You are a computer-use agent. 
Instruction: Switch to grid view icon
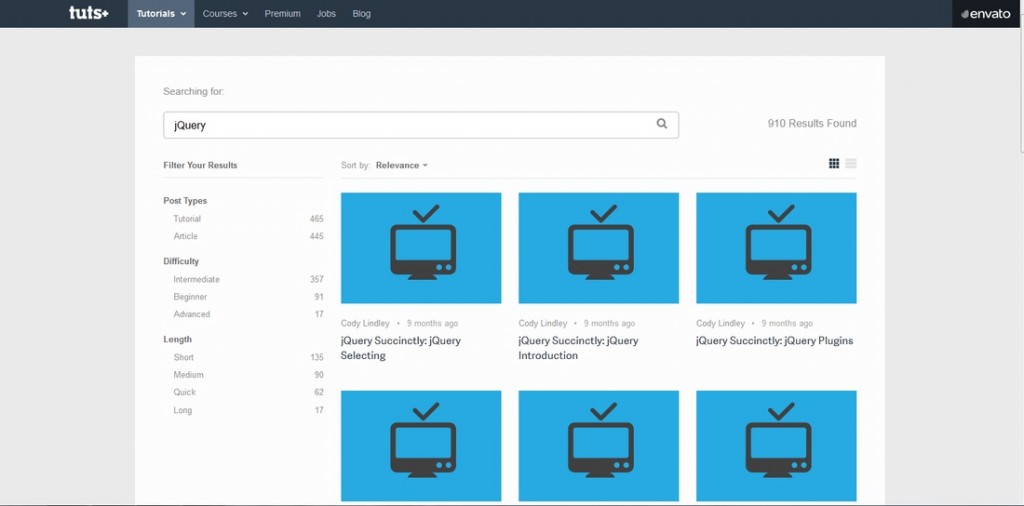834,163
